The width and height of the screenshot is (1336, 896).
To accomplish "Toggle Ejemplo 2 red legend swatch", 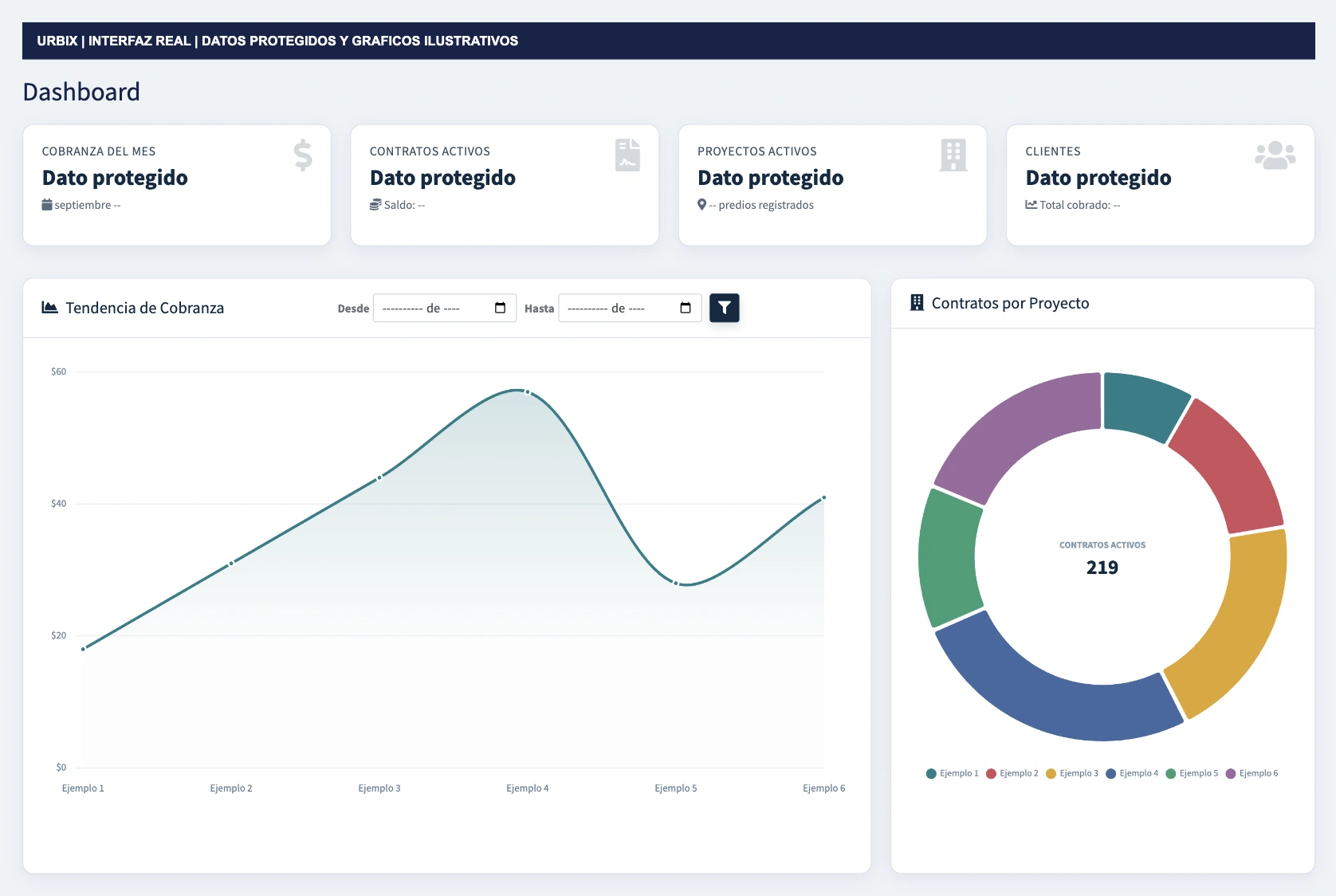I will click(991, 773).
